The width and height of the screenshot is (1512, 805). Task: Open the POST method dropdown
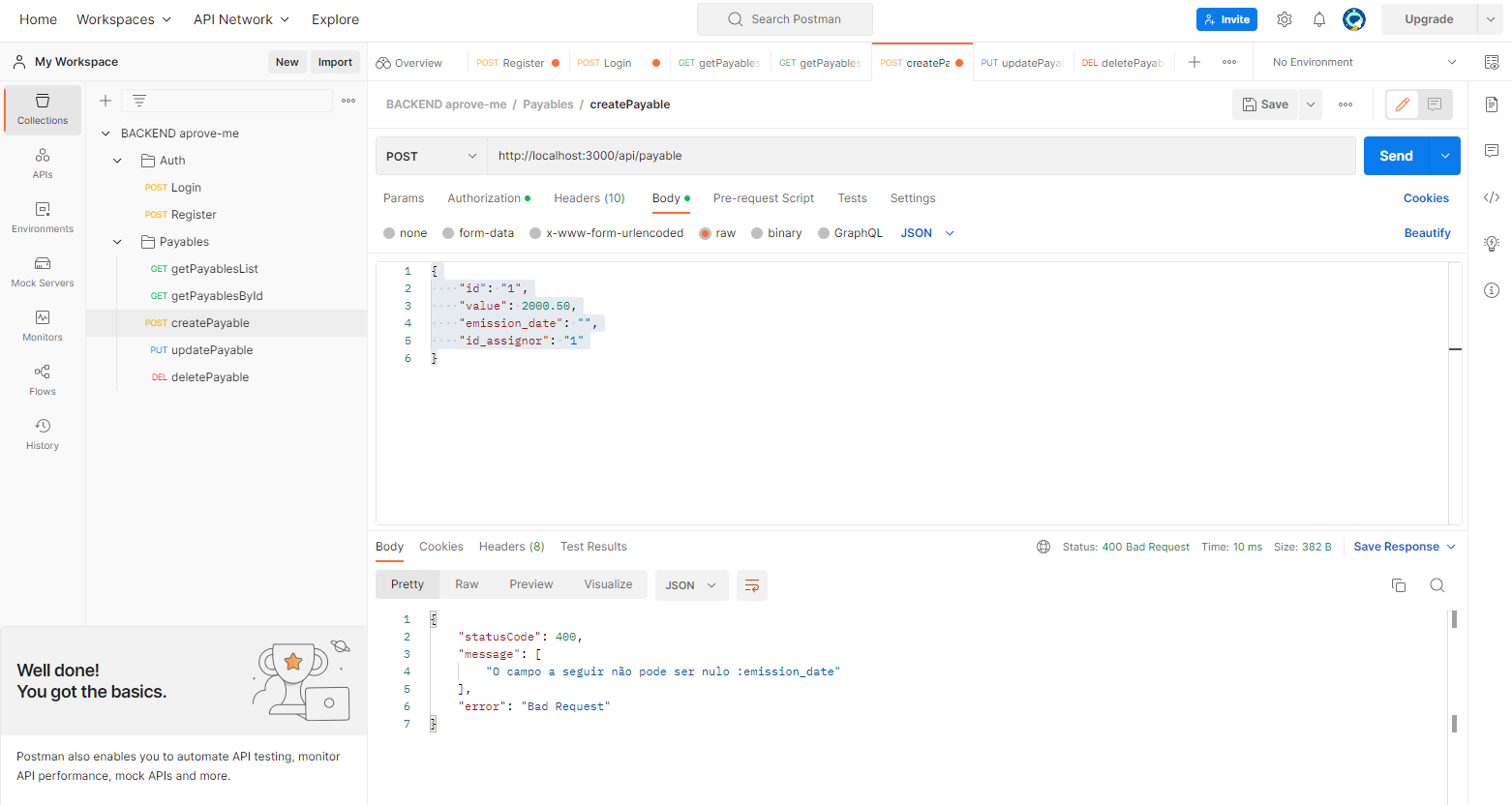(x=431, y=155)
